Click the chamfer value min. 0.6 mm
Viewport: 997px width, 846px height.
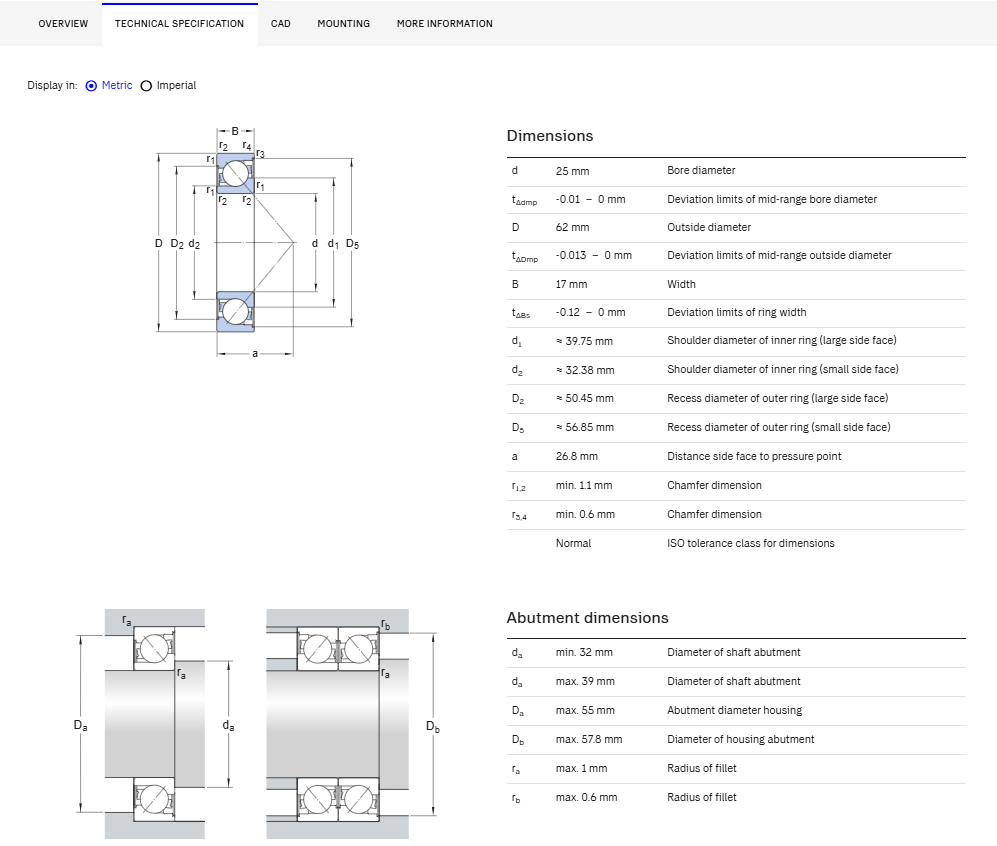[585, 514]
